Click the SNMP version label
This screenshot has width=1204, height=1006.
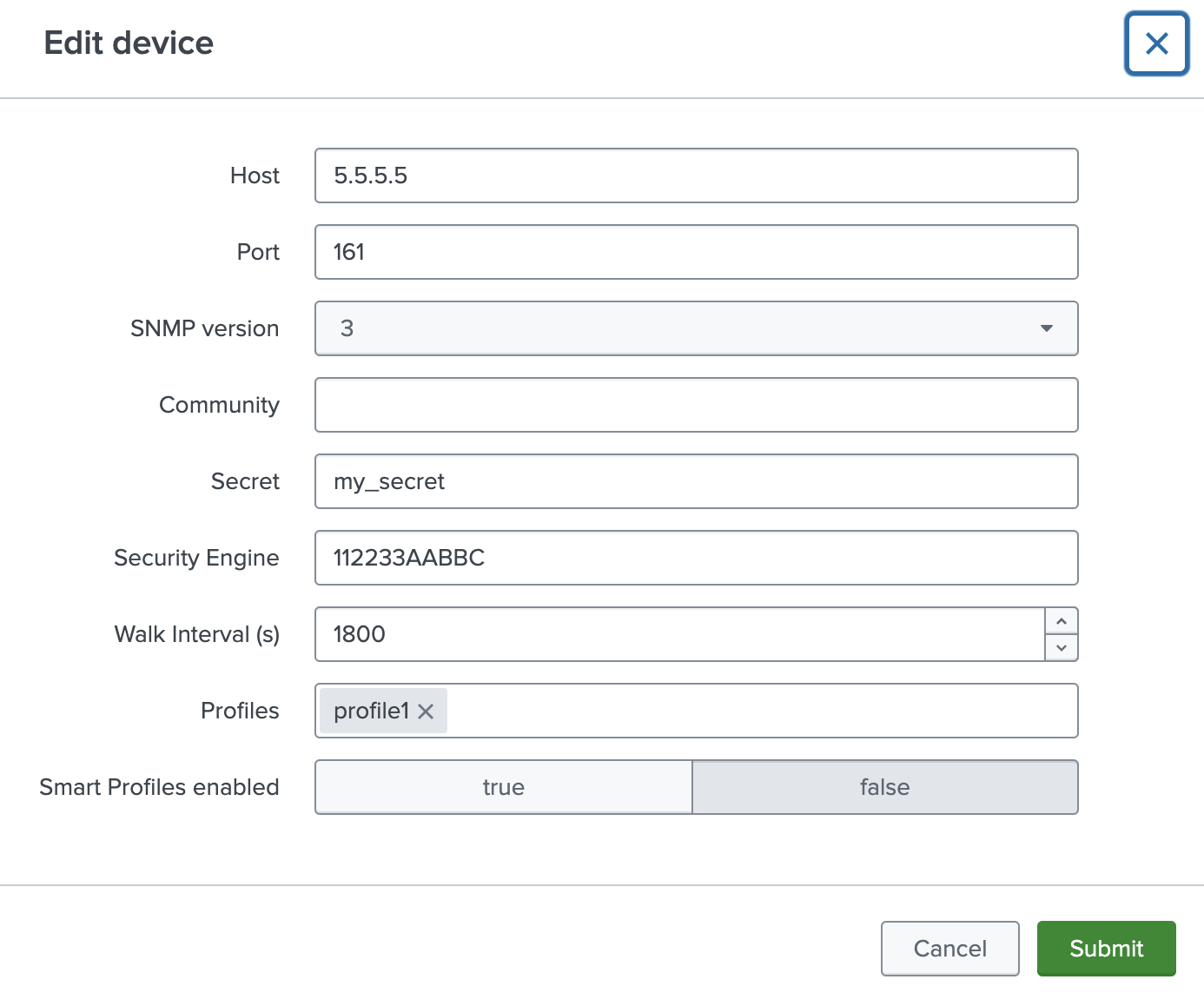pyautogui.click(x=204, y=328)
